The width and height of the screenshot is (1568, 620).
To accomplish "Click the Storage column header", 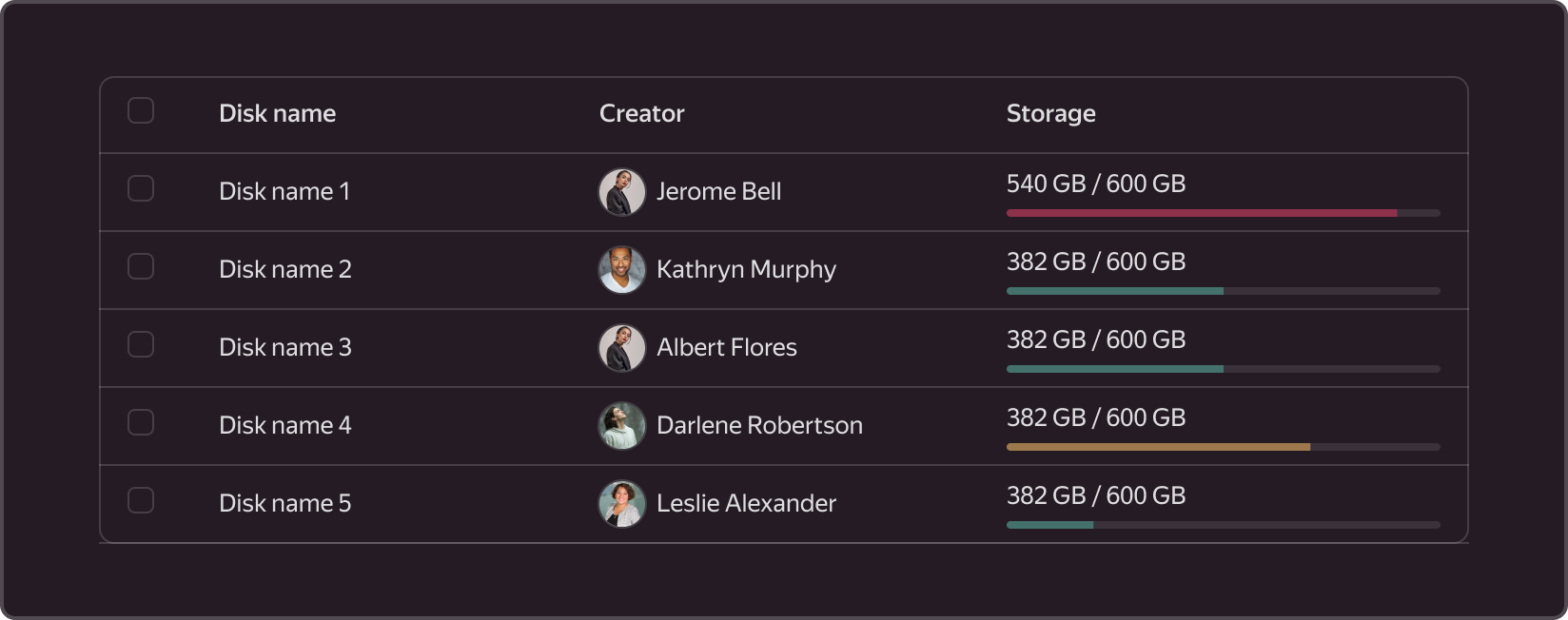I will (x=1051, y=114).
